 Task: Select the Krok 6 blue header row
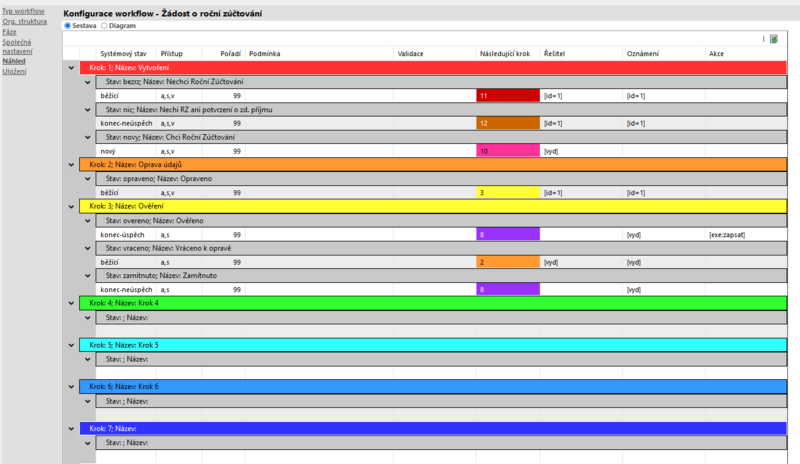pos(433,386)
